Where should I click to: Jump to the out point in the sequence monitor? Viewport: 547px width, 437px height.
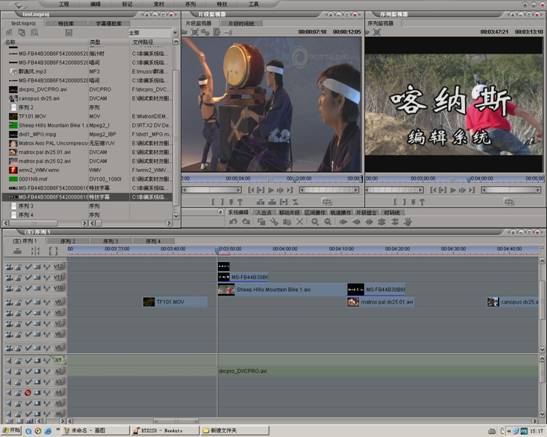pos(472,190)
